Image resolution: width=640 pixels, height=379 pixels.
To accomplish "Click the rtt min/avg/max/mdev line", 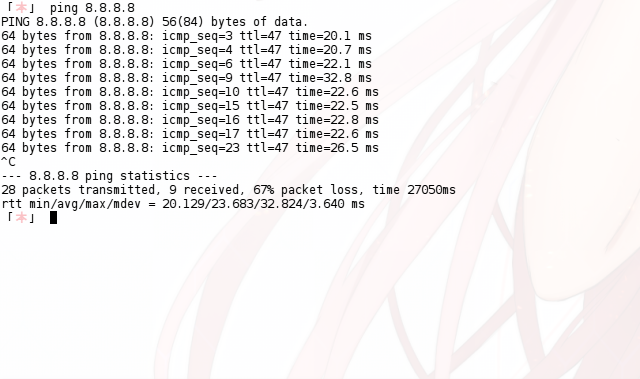I will 183,204.
